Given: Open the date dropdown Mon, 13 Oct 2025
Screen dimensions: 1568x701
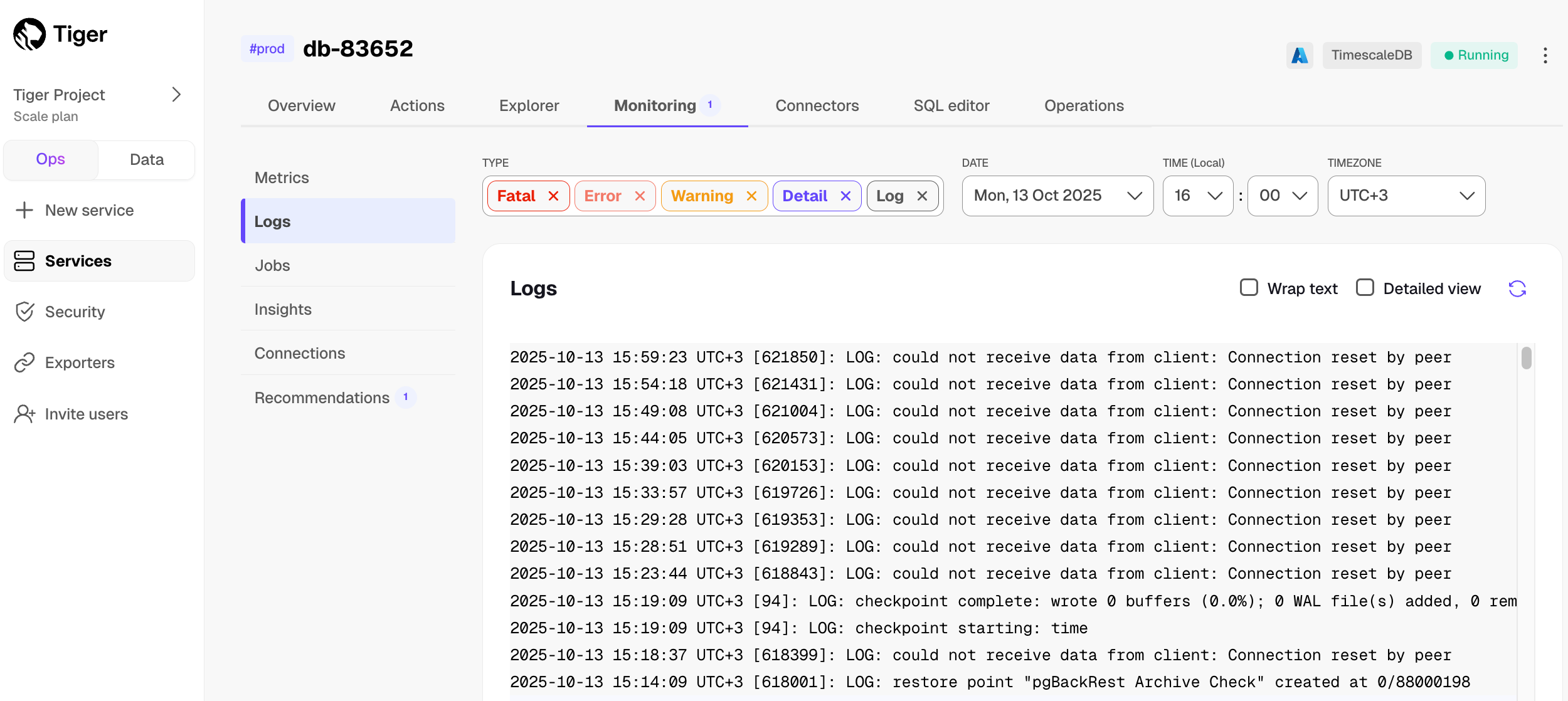Looking at the screenshot, I should [x=1057, y=196].
